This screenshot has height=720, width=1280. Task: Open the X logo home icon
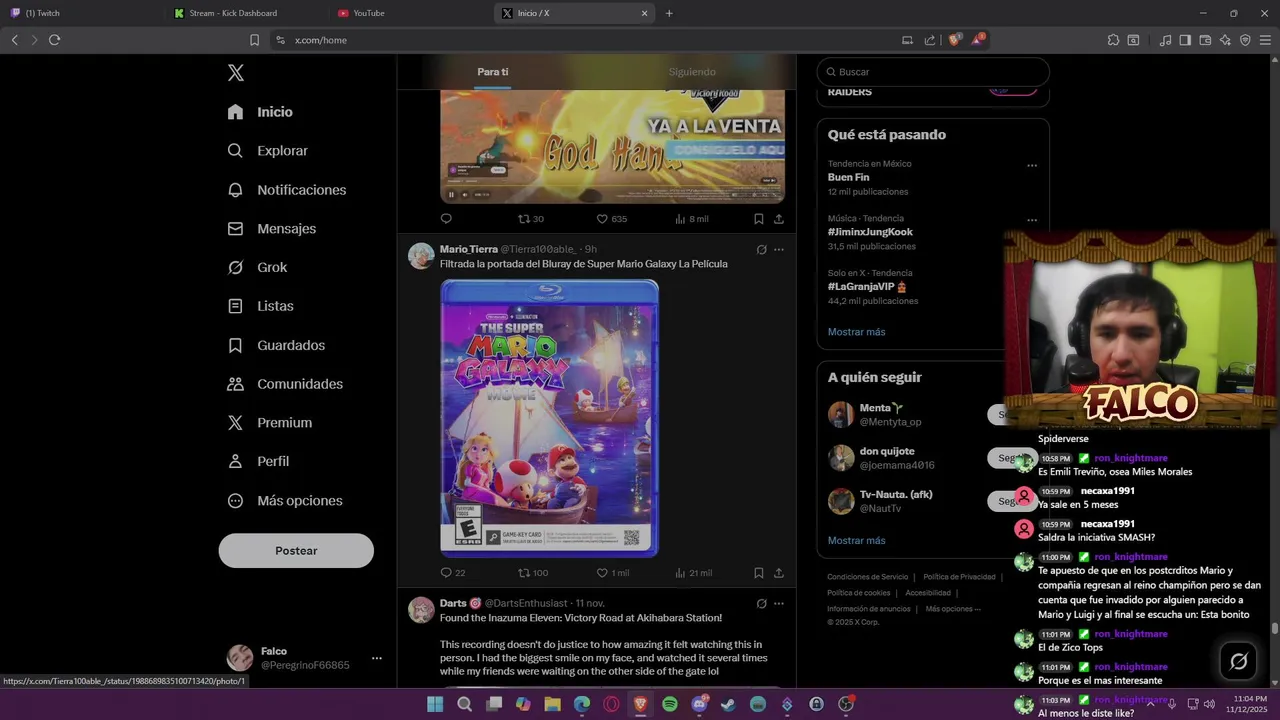236,73
